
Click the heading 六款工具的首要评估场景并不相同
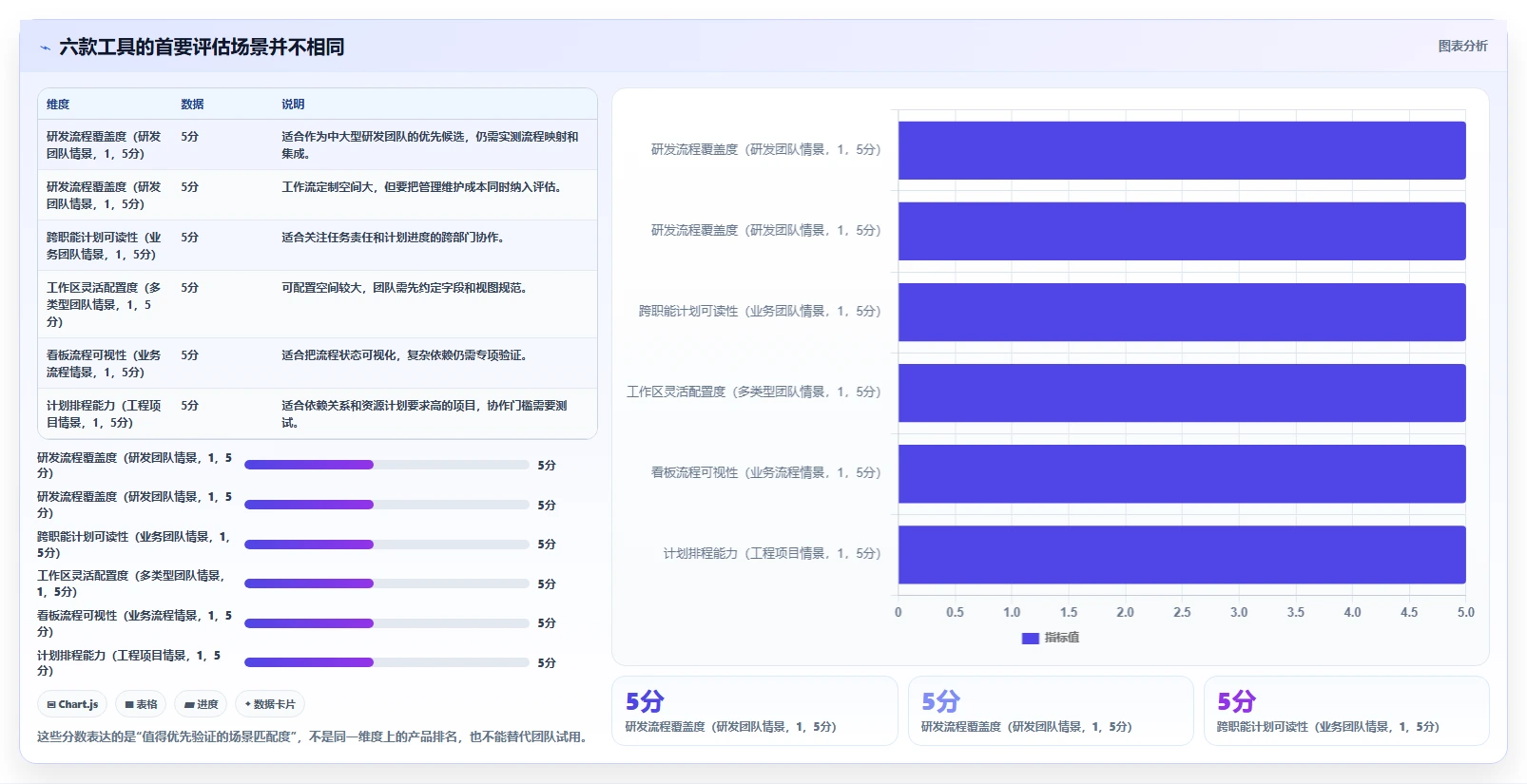[202, 48]
